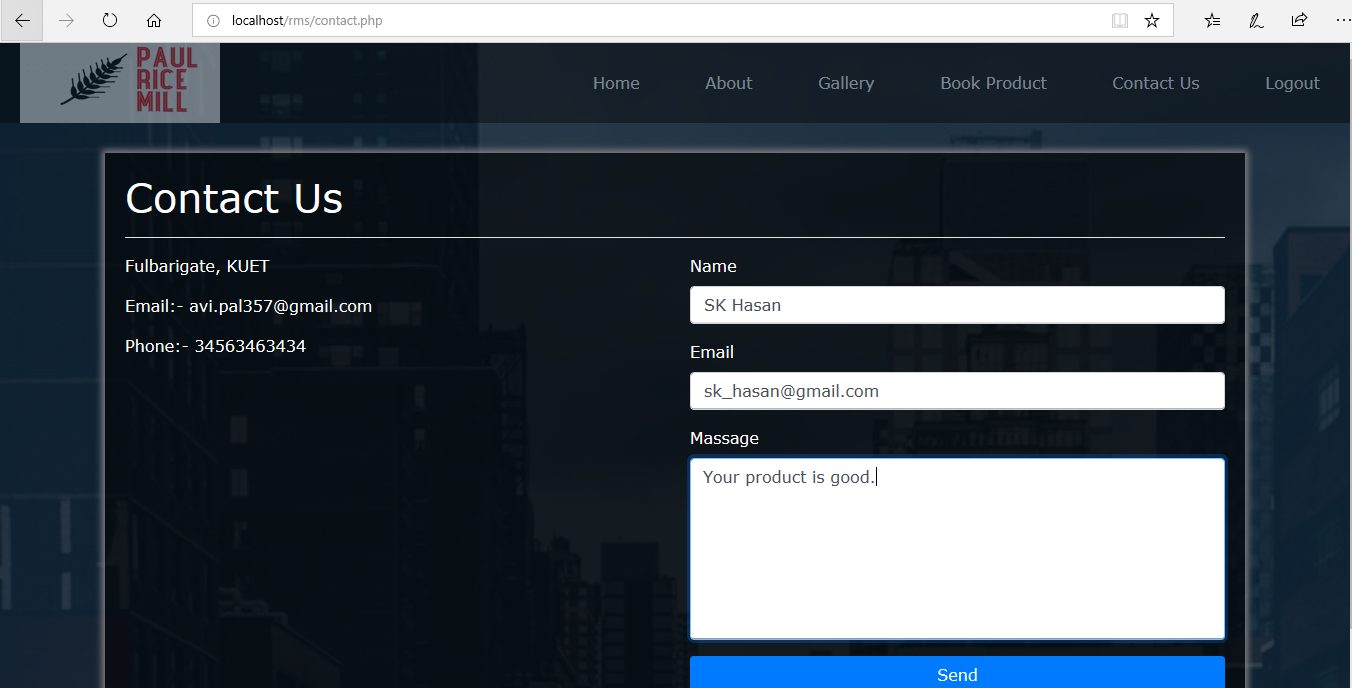Add notes with the pen icon
Screen dimensions: 1352x688
click(1256, 20)
